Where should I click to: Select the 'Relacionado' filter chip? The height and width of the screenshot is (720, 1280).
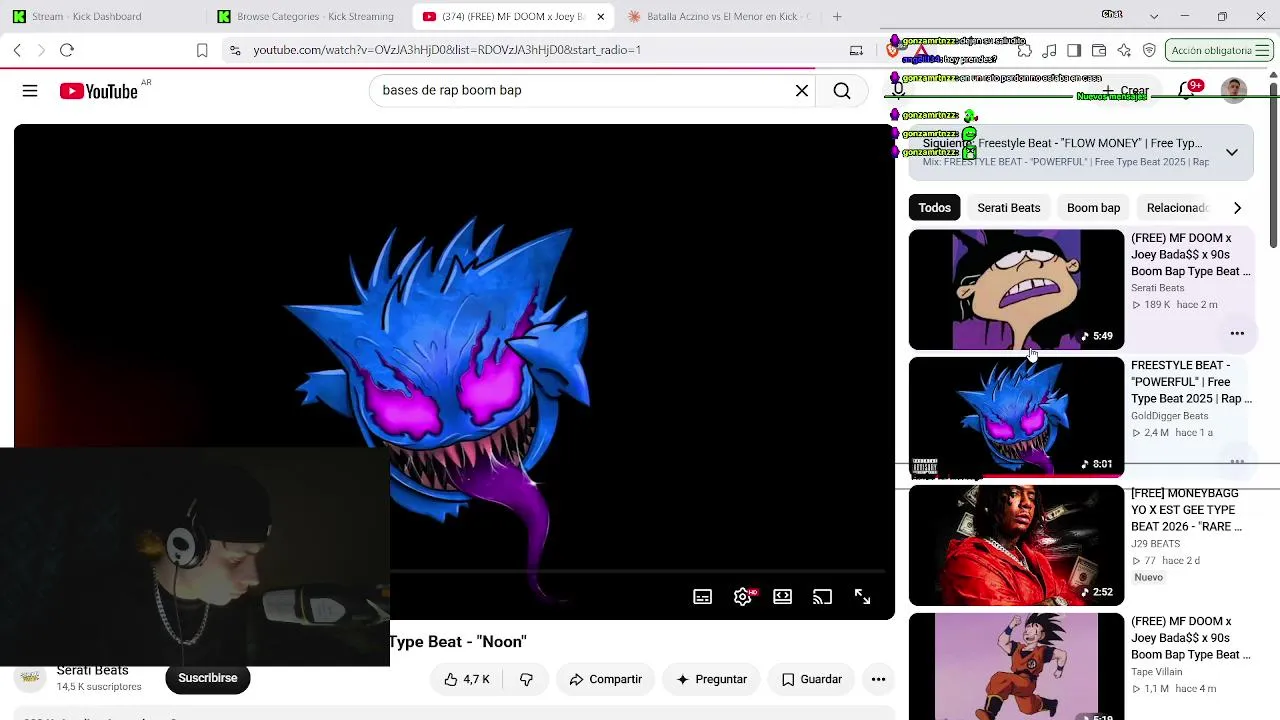(1178, 208)
